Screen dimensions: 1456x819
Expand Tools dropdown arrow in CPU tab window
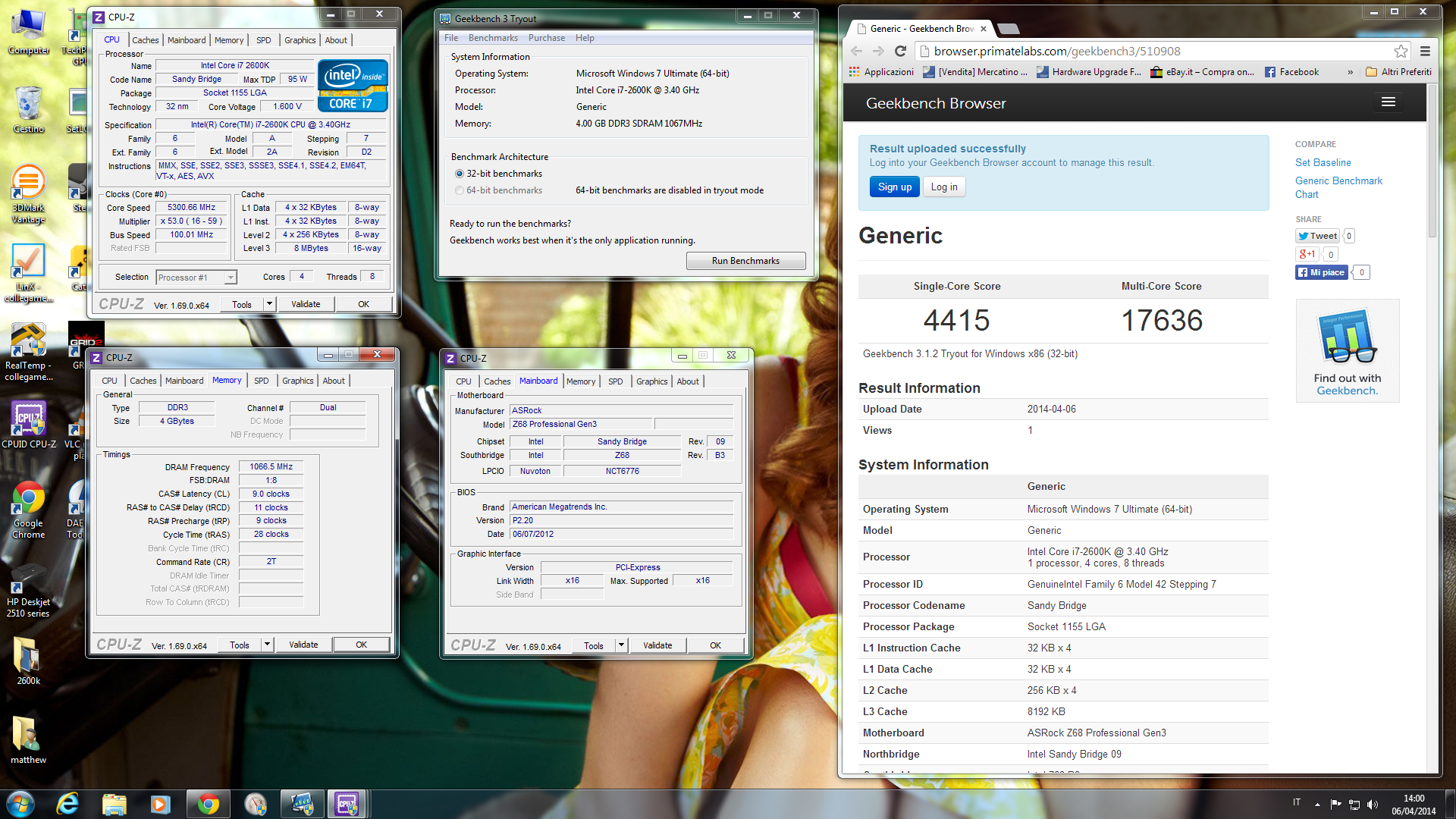tap(269, 304)
